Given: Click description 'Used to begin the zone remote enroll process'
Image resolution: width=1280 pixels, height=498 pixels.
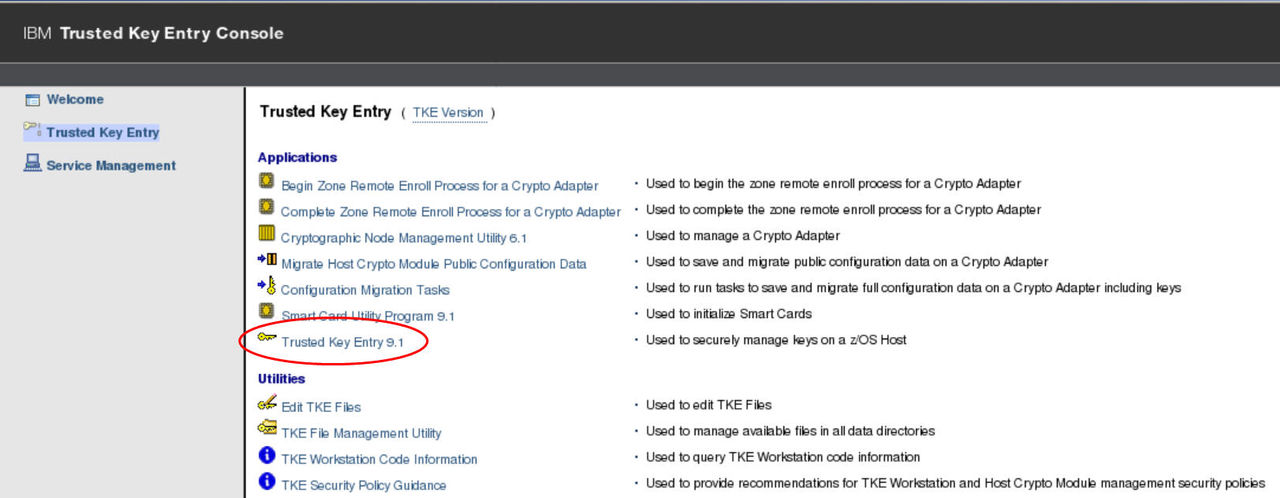Looking at the screenshot, I should click(x=833, y=184).
